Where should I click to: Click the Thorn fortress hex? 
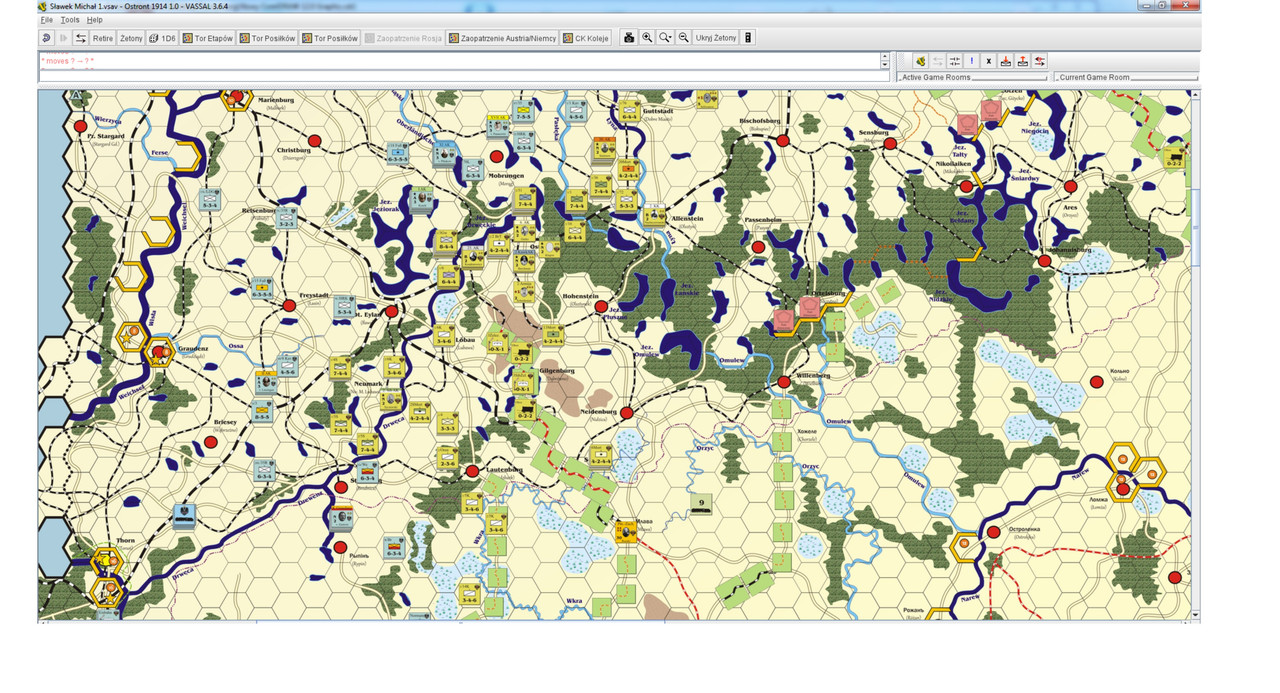click(107, 560)
